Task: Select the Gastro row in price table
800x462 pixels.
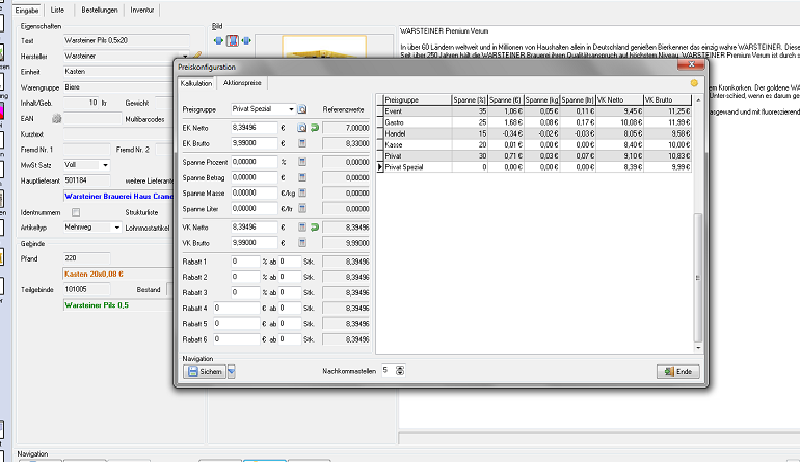Action: click(534, 122)
